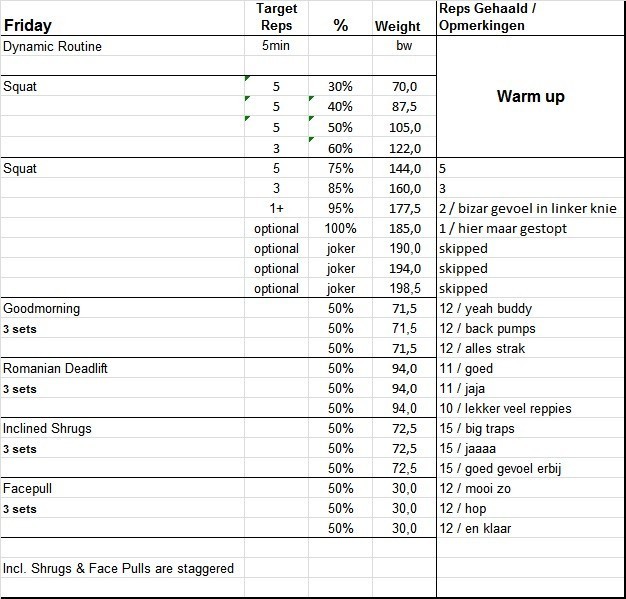Select the Goodmorning exercise cell
This screenshot has height=599, width=626.
pos(42,309)
